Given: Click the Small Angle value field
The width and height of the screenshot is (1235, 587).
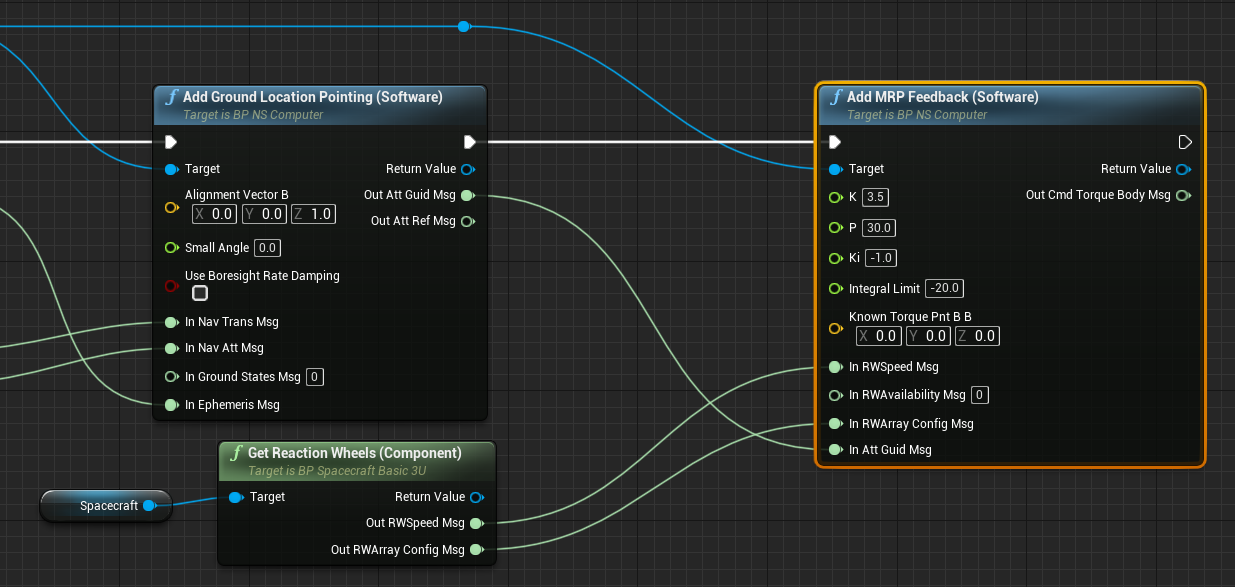Looking at the screenshot, I should 267,248.
